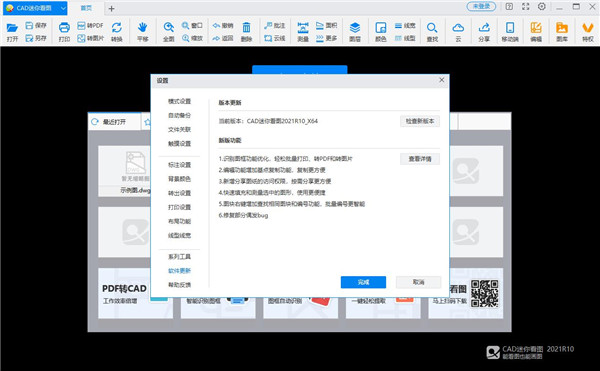Select 软件更新 in settings sidebar
600x371 pixels.
pos(179,271)
